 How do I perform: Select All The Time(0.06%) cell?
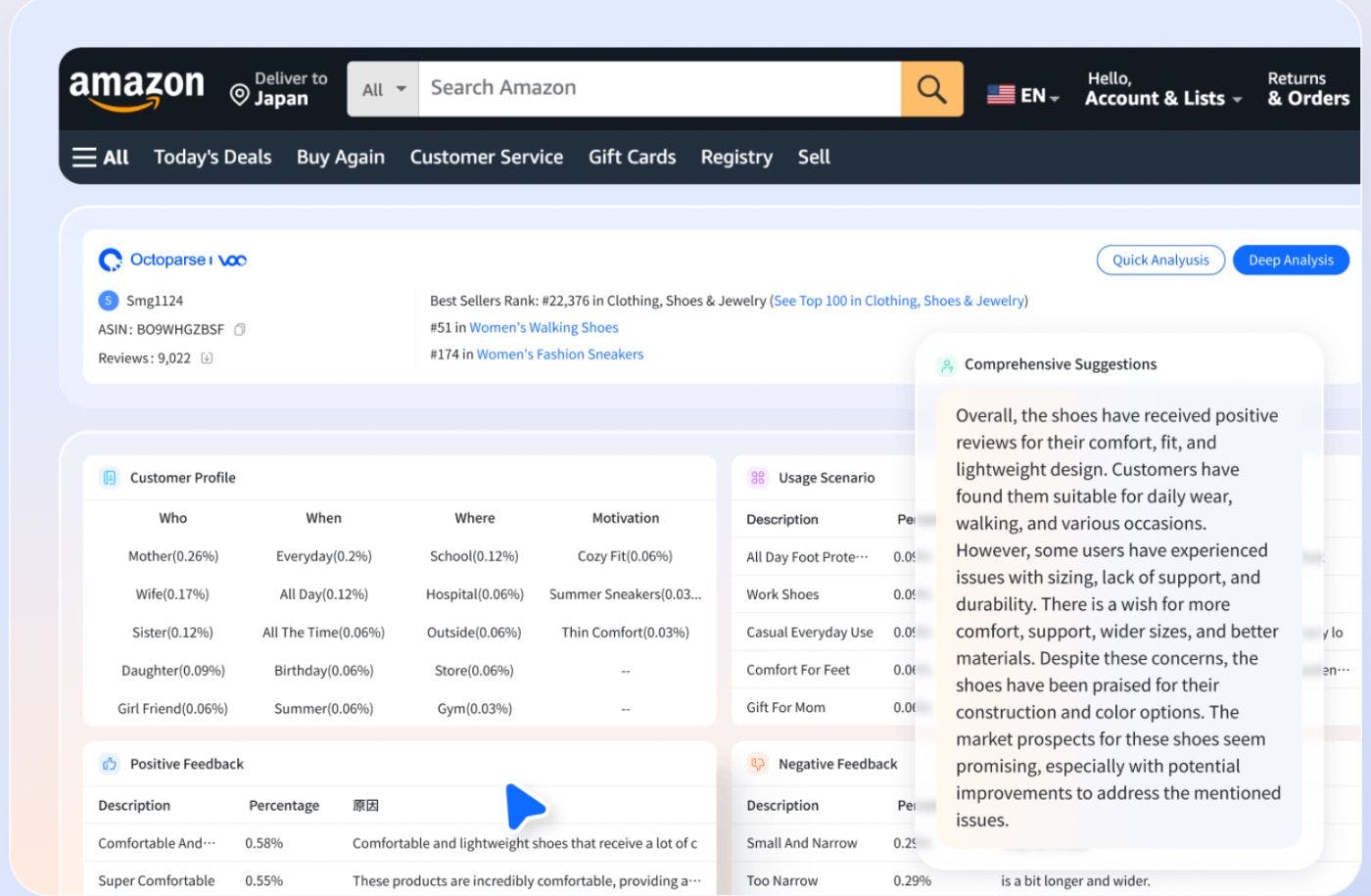click(x=323, y=633)
